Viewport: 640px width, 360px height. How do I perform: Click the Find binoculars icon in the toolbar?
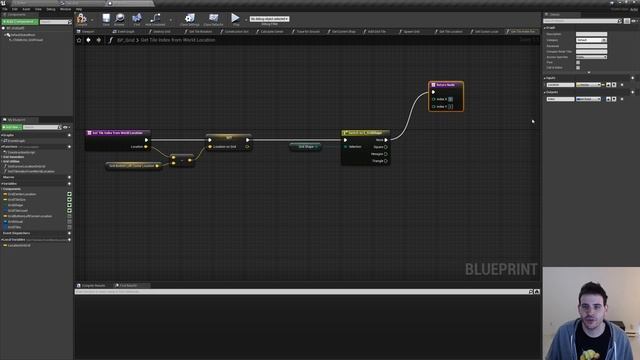[137, 18]
